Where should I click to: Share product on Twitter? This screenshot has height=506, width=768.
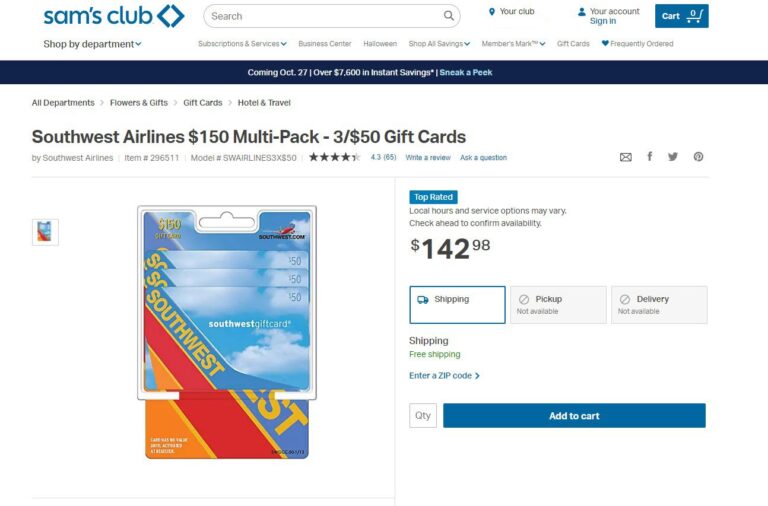[x=673, y=157]
